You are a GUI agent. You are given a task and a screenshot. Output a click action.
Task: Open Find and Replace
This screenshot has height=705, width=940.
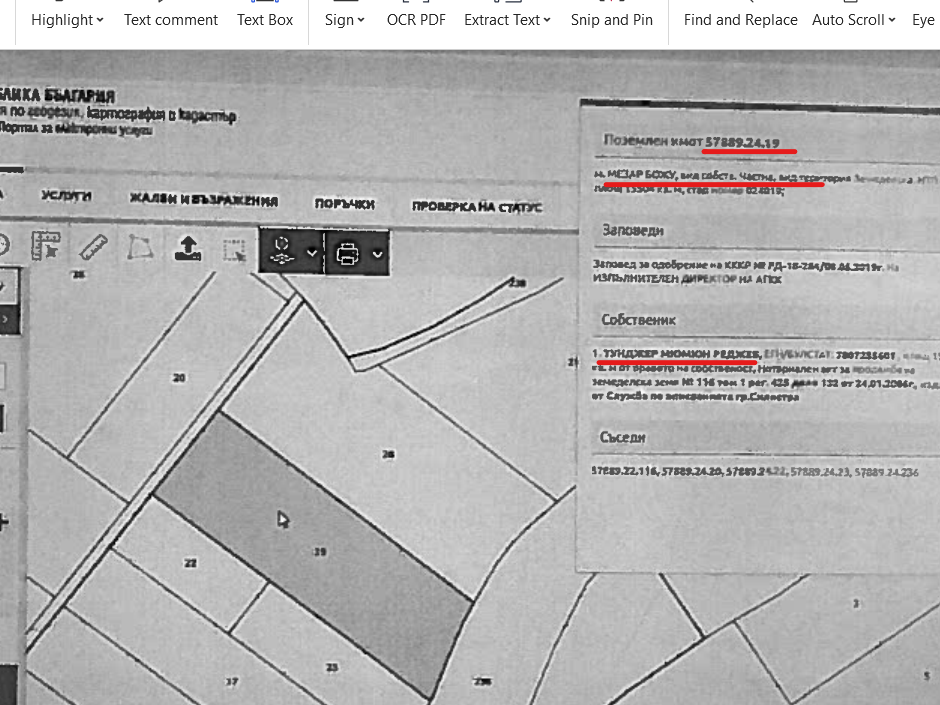[x=740, y=20]
